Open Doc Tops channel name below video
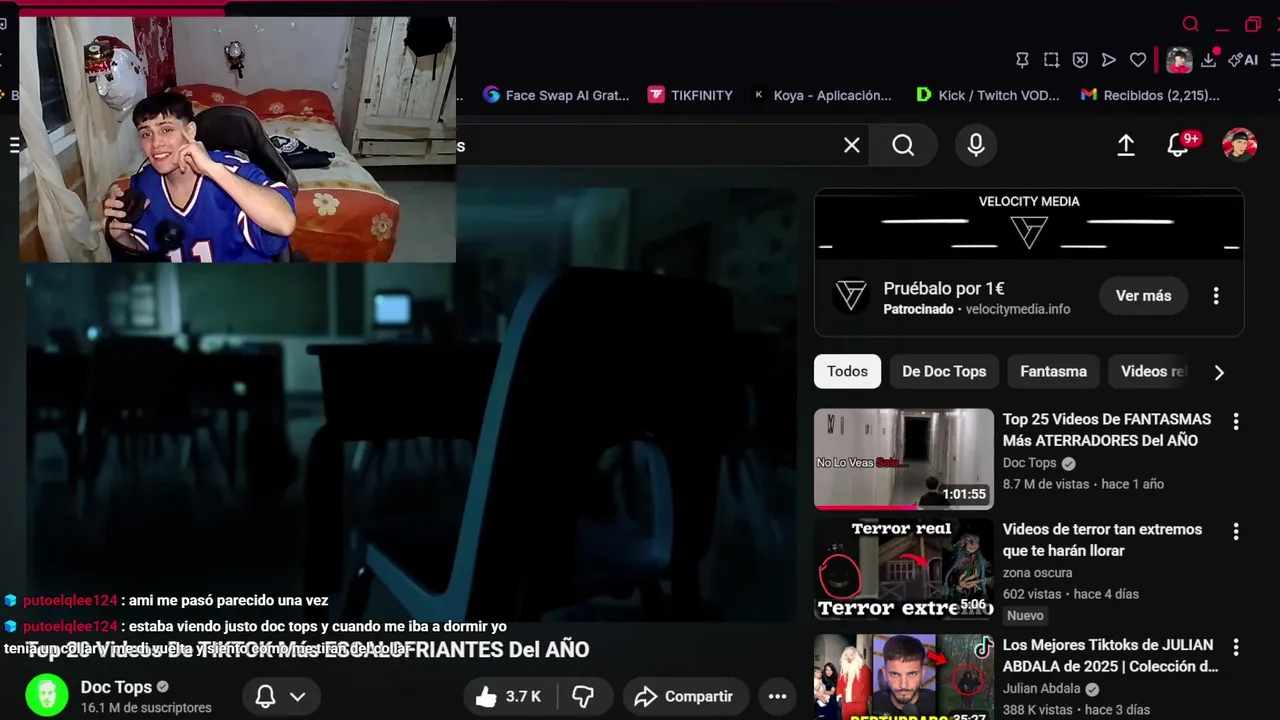 coord(116,687)
